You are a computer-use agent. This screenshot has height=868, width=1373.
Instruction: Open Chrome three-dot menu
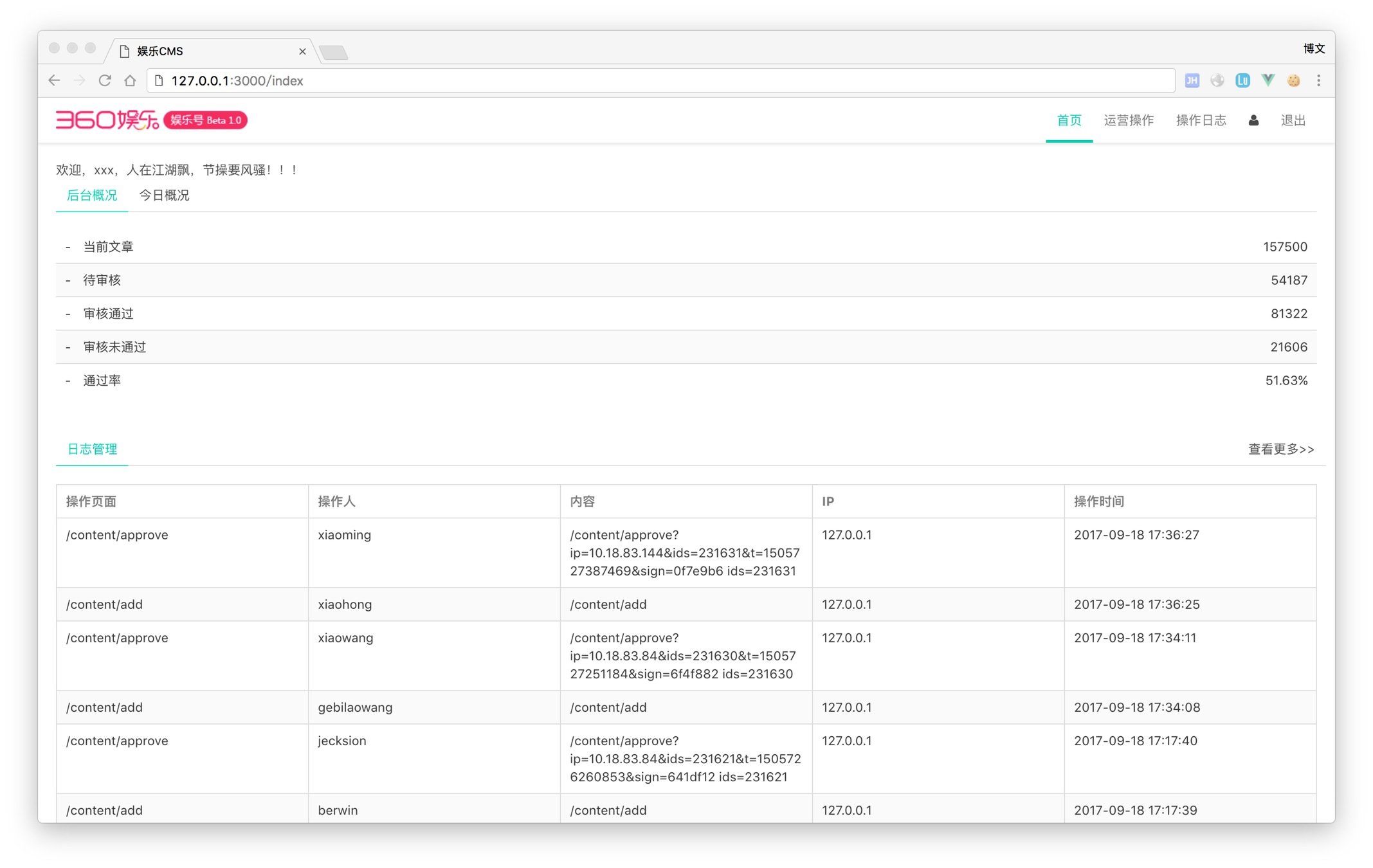[1318, 80]
